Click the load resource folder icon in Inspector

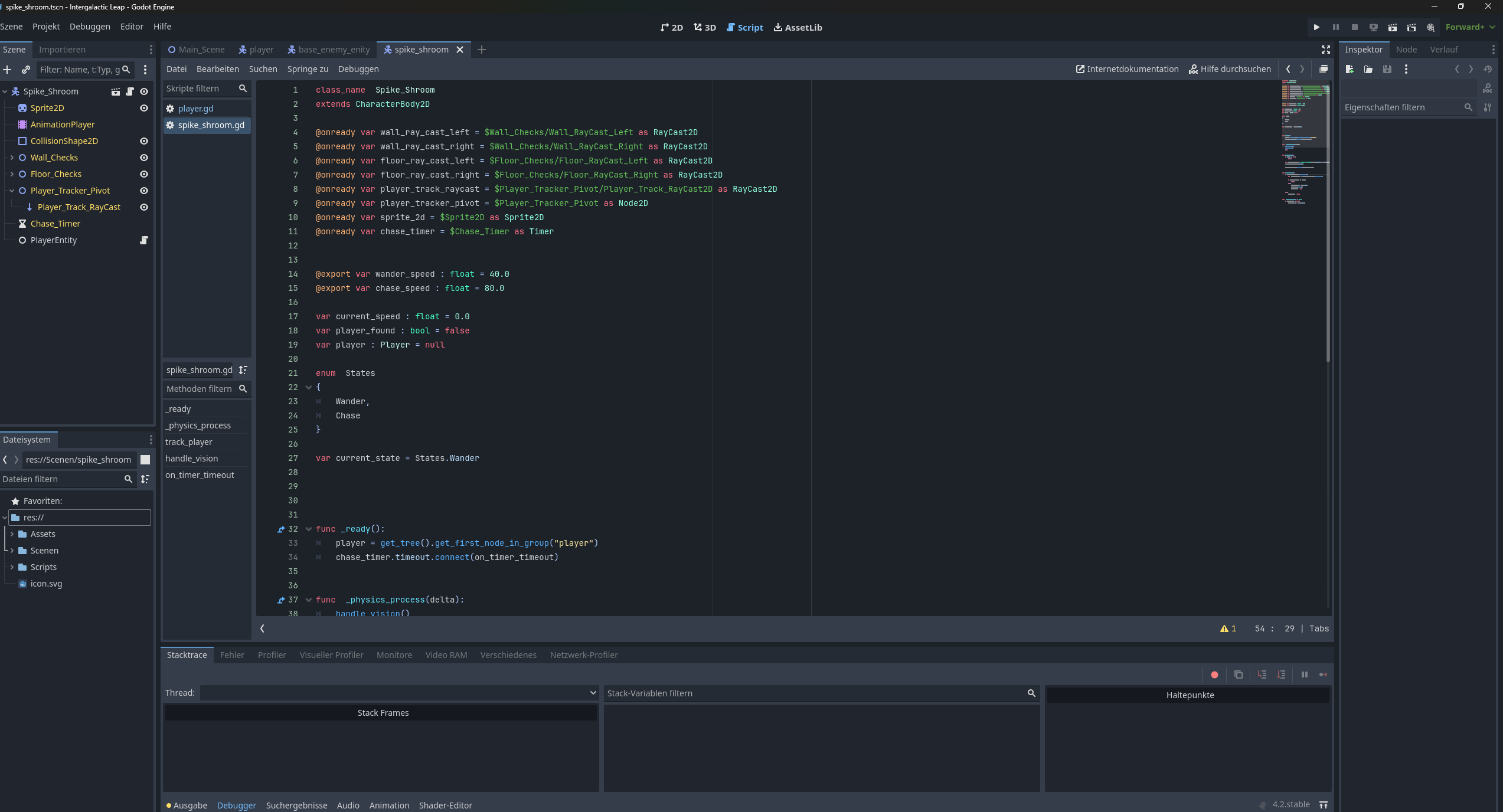pyautogui.click(x=1368, y=69)
